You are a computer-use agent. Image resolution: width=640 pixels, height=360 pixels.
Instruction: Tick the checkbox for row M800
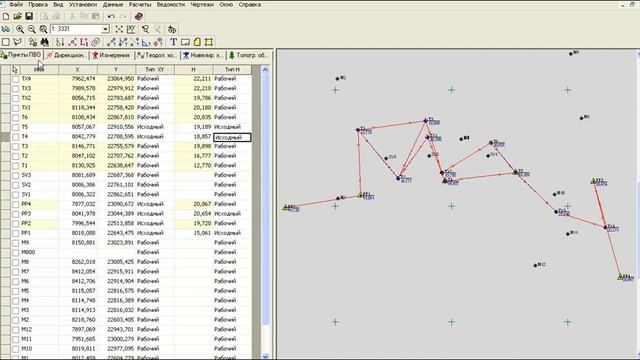pyautogui.click(x=16, y=253)
